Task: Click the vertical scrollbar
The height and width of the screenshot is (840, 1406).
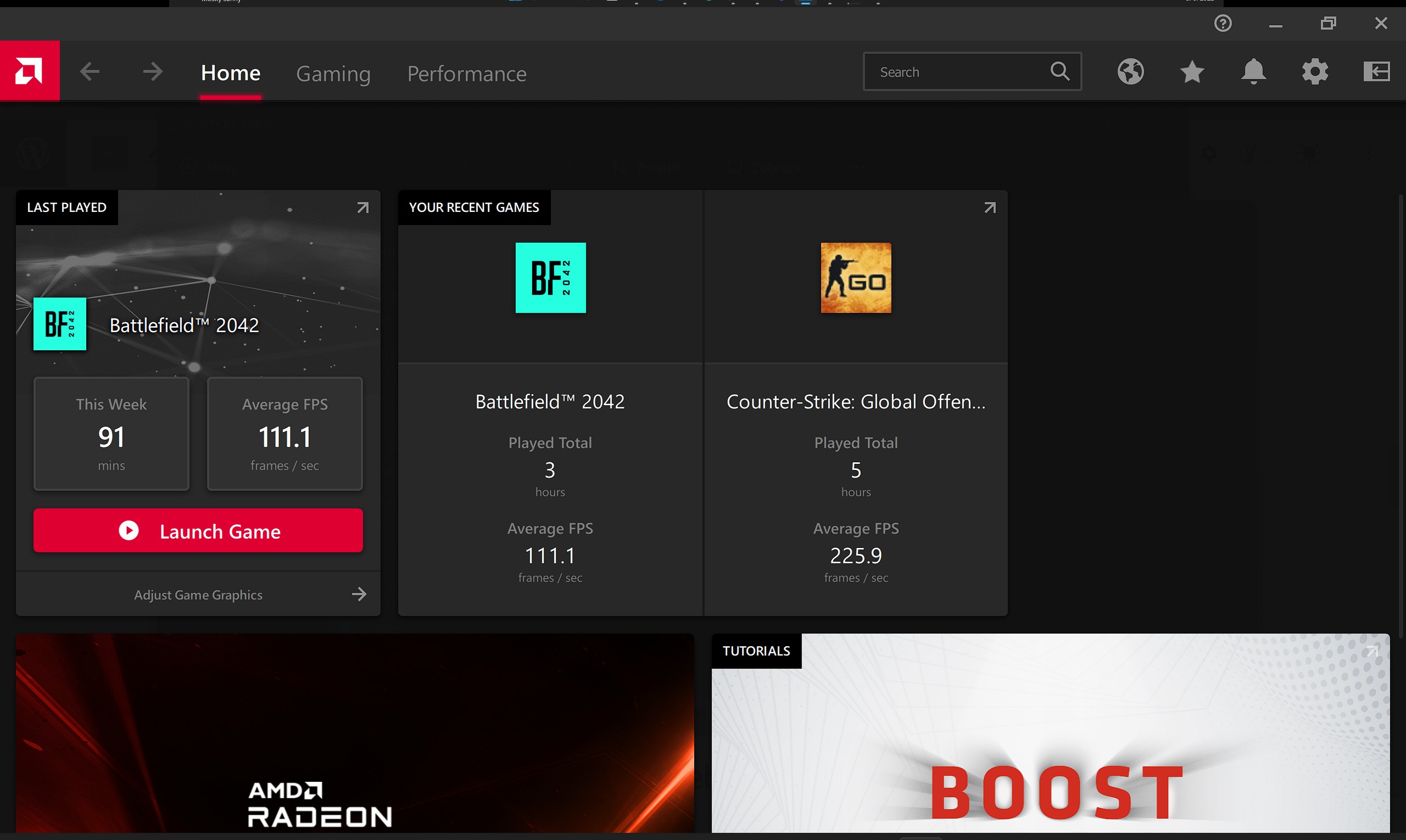Action: tap(1401, 416)
